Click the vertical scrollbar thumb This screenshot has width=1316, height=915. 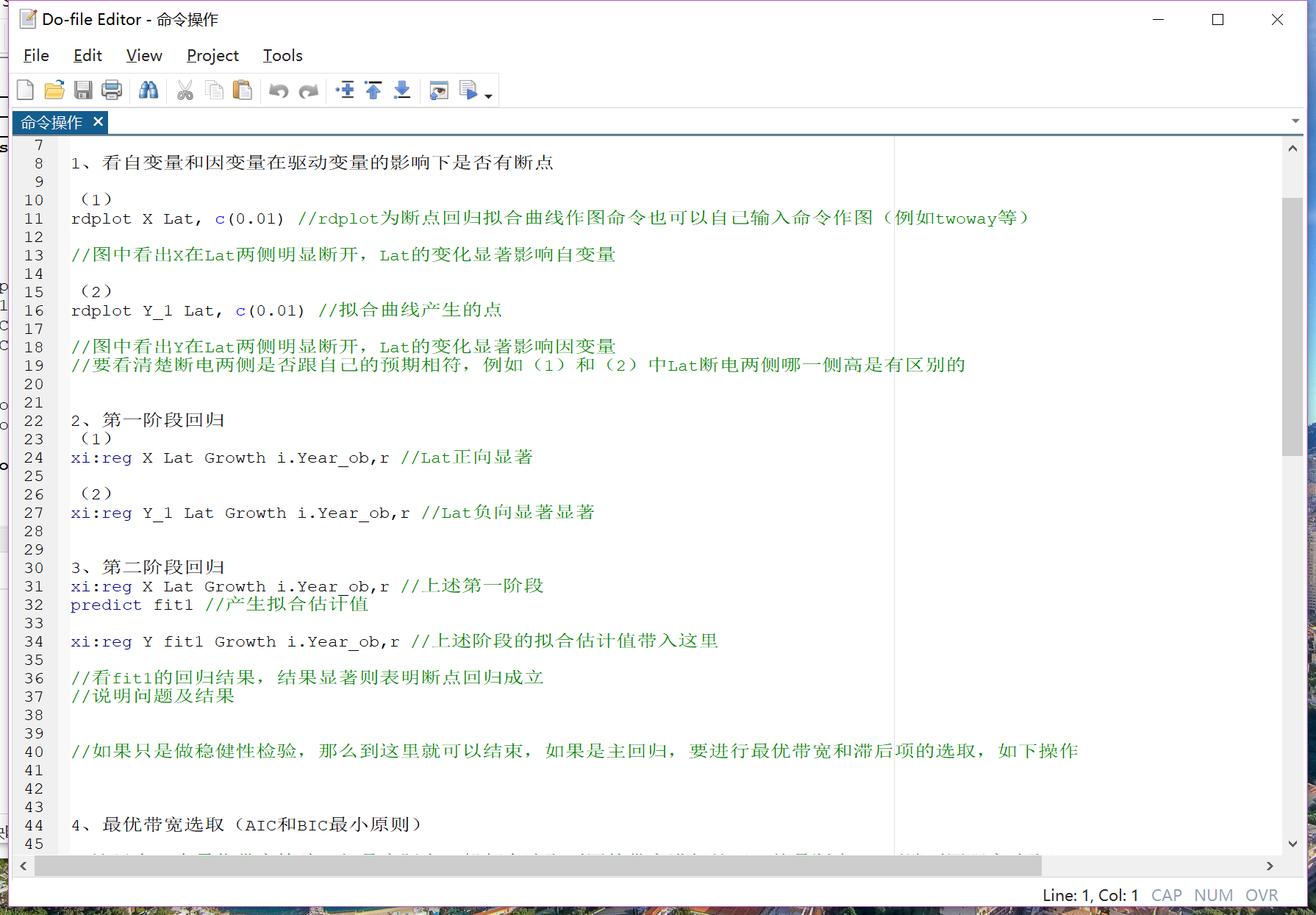[x=1292, y=327]
